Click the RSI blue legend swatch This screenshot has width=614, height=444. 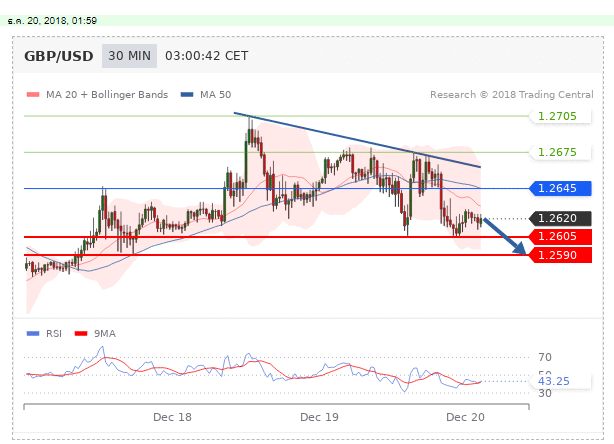tap(33, 334)
